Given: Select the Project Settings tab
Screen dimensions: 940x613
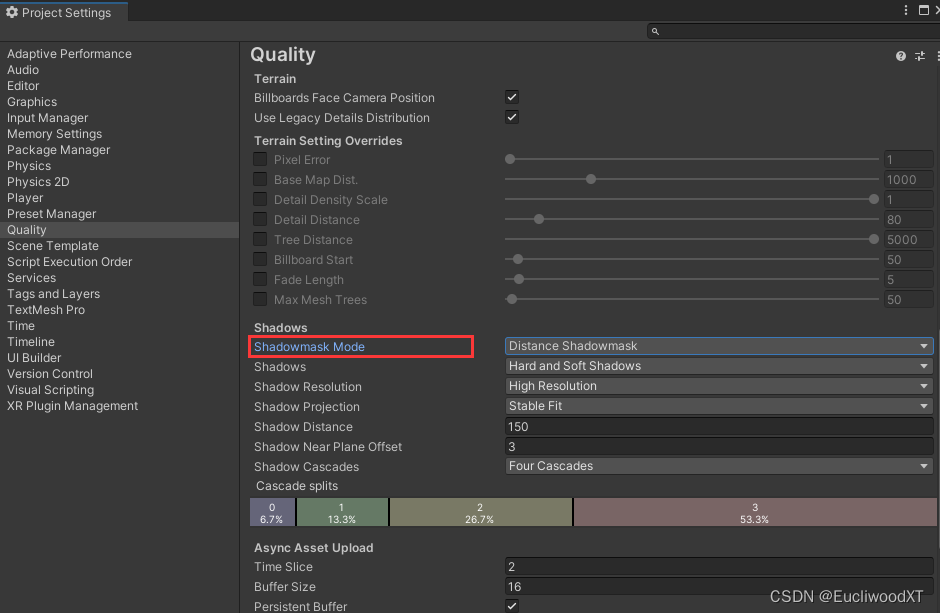Looking at the screenshot, I should click(64, 12).
